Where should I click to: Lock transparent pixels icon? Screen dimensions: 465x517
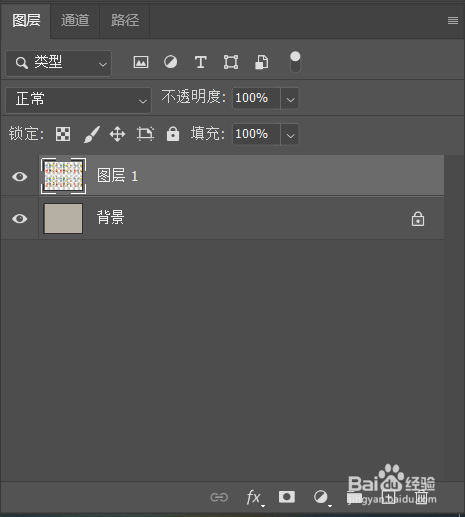click(63, 134)
